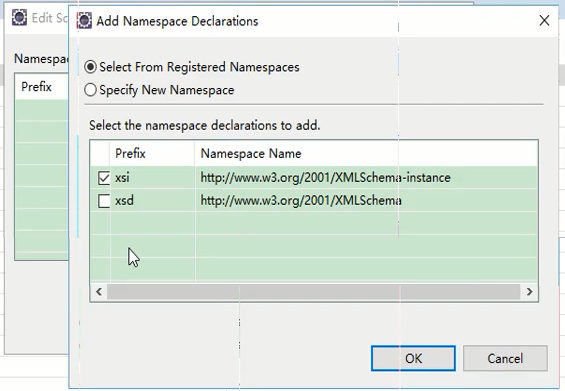Screen dimensions: 565x391
Task: Click the Prefix header in background window
Action: (x=36, y=87)
